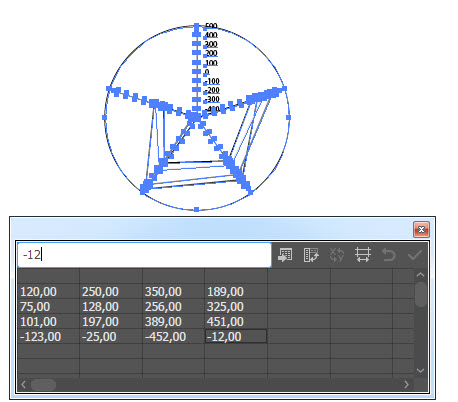Click the Import Data icon

pos(285,255)
